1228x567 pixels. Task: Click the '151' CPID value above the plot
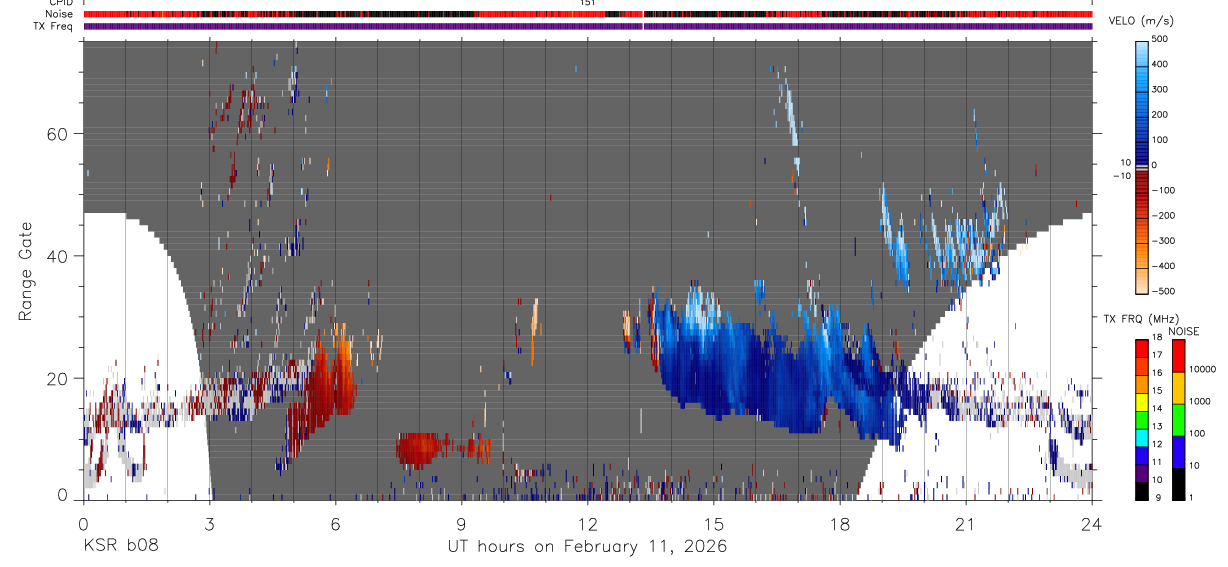(x=588, y=3)
